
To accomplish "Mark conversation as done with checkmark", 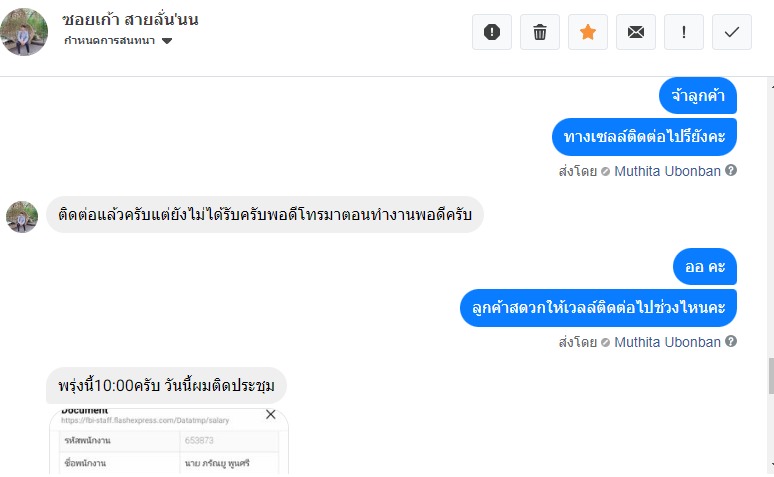I will (732, 32).
